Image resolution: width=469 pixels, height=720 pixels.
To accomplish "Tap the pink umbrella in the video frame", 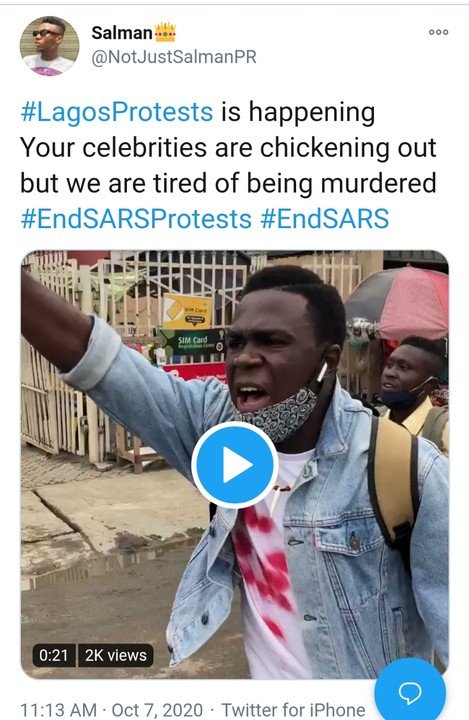I will [400, 303].
